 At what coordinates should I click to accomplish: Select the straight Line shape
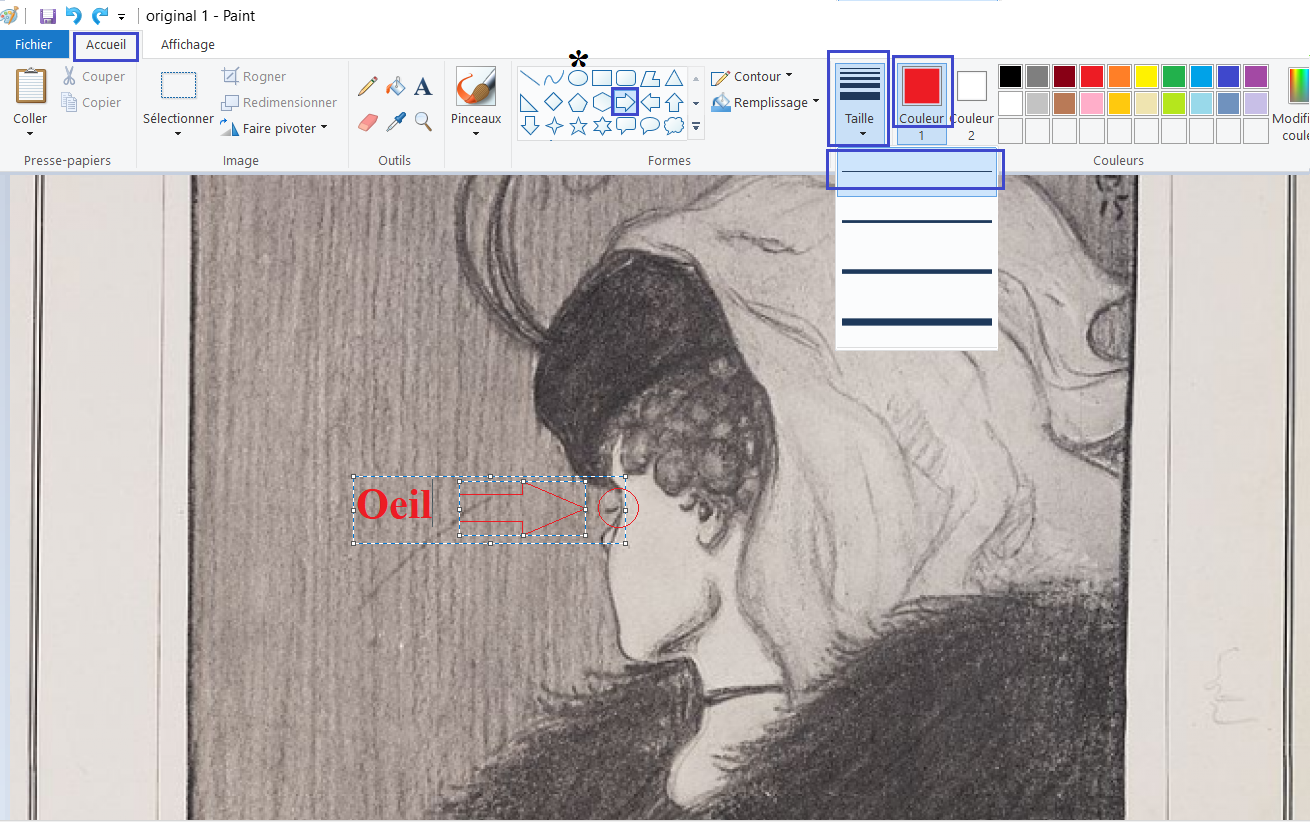pyautogui.click(x=530, y=78)
